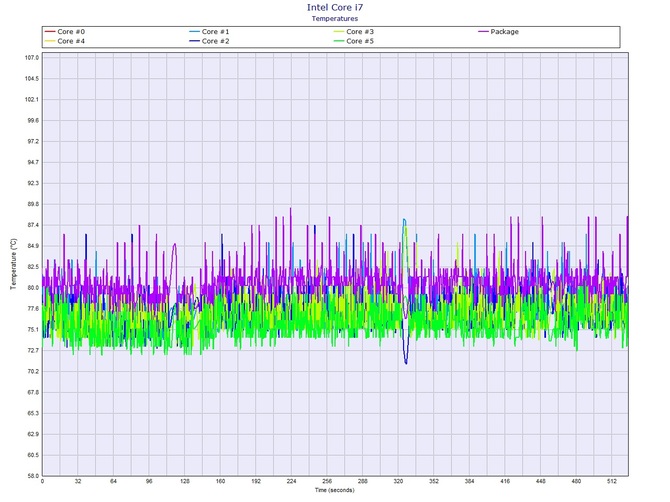Click the Core #5 legend entry

[x=354, y=41]
